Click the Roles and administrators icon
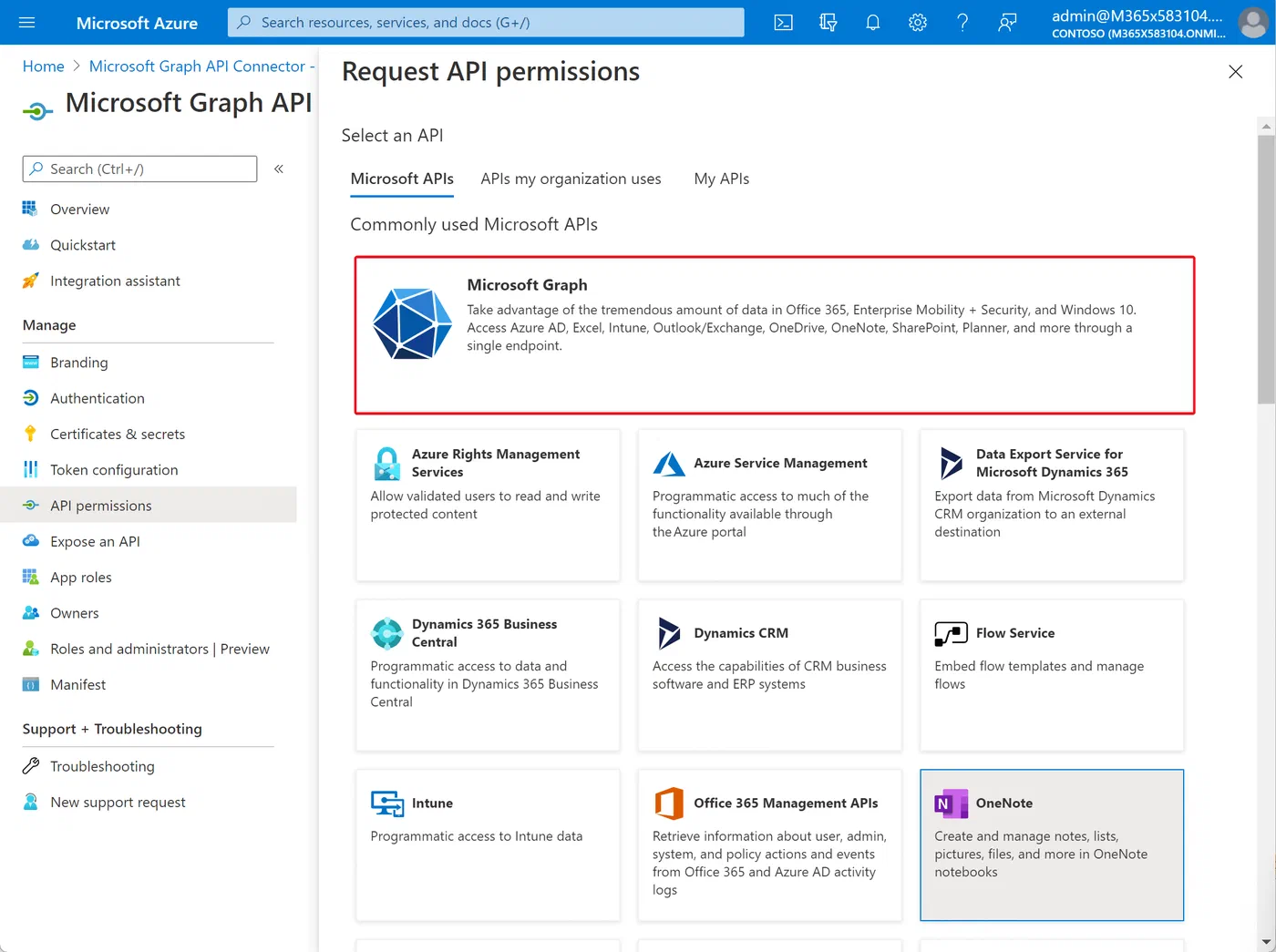Screen dimensions: 1276x952 point(30,649)
